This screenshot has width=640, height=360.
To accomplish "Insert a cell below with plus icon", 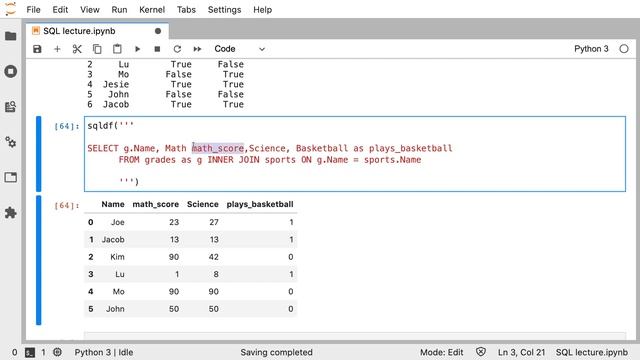I will (57, 49).
